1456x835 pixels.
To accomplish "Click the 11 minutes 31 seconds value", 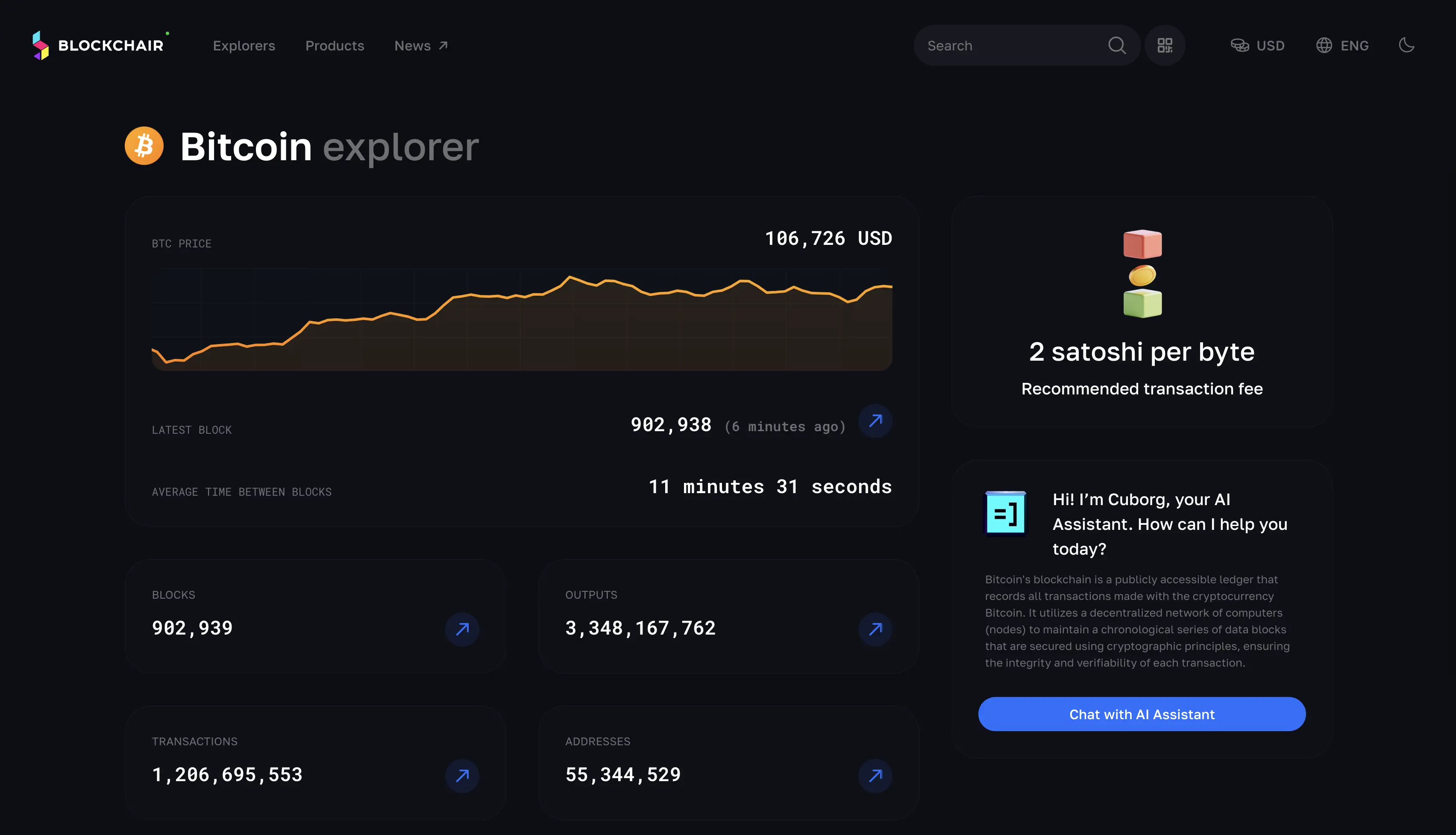I will click(x=770, y=487).
